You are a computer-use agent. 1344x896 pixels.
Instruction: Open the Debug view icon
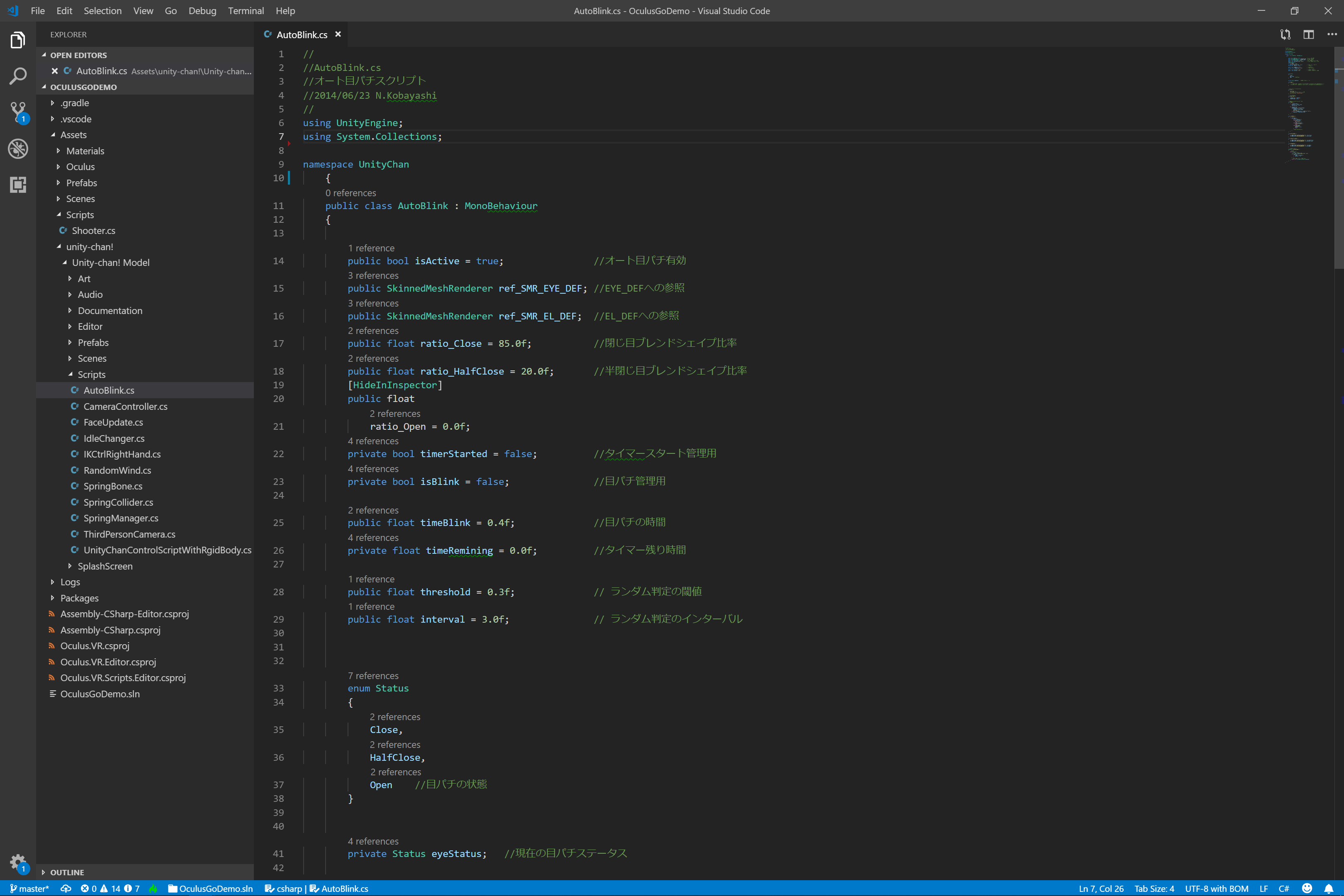pos(18,149)
